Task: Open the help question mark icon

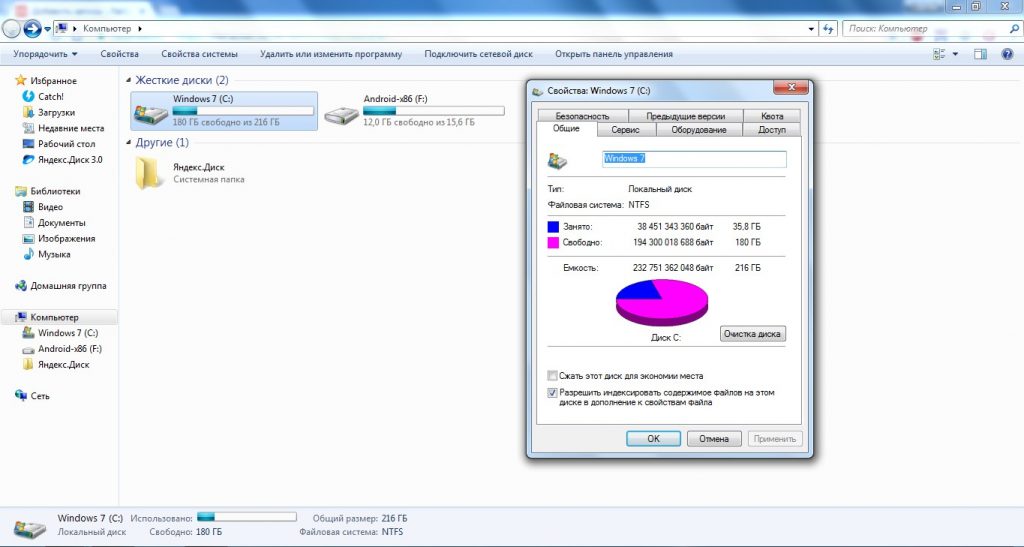Action: click(1007, 54)
